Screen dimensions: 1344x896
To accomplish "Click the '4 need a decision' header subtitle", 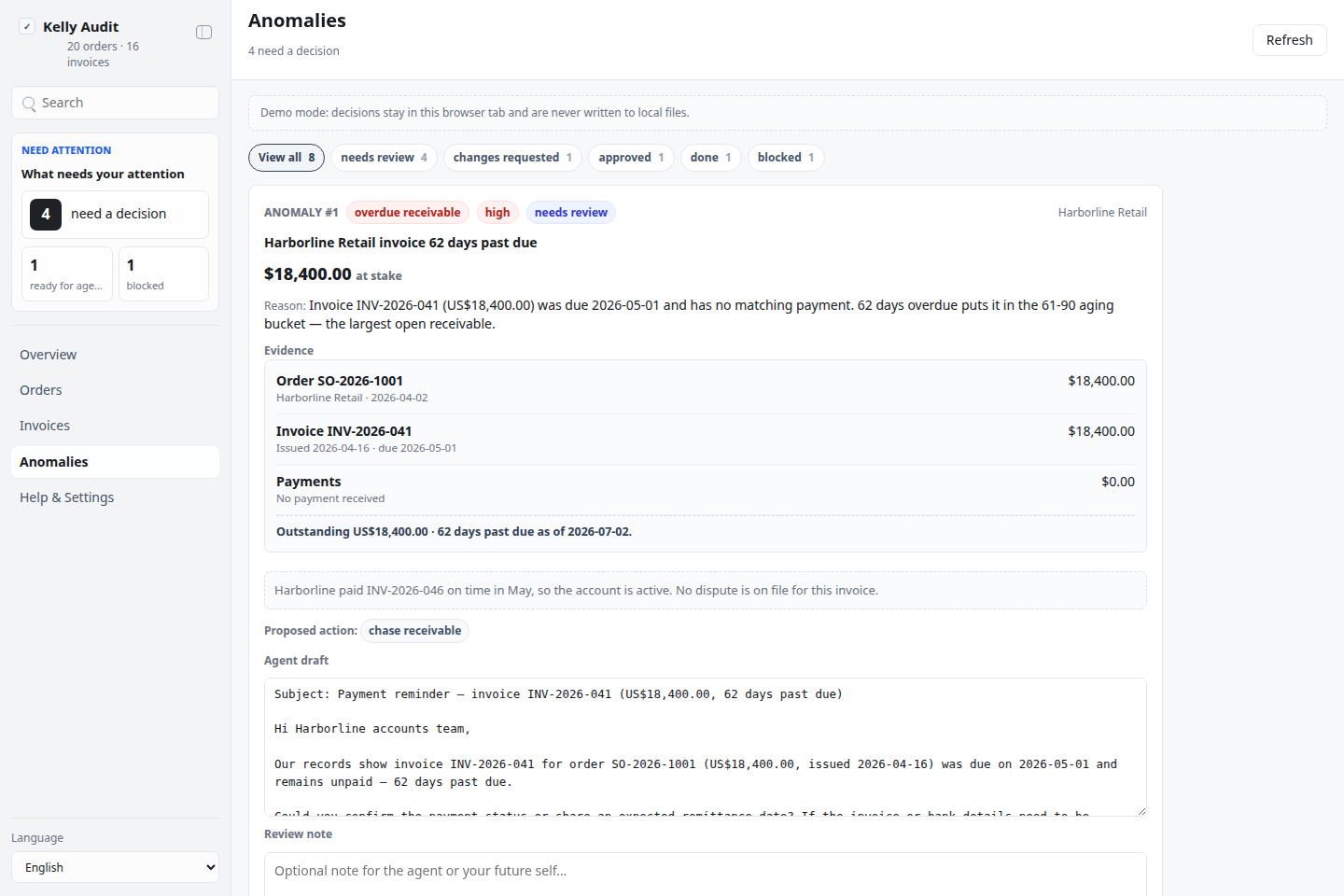I will tap(294, 51).
